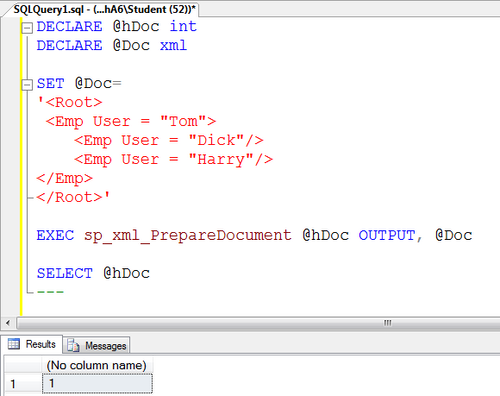Screen dimensions: 500x396
Task: Place cursor on the 'DECLARE @hDoc int' line
Action: [x=117, y=27]
